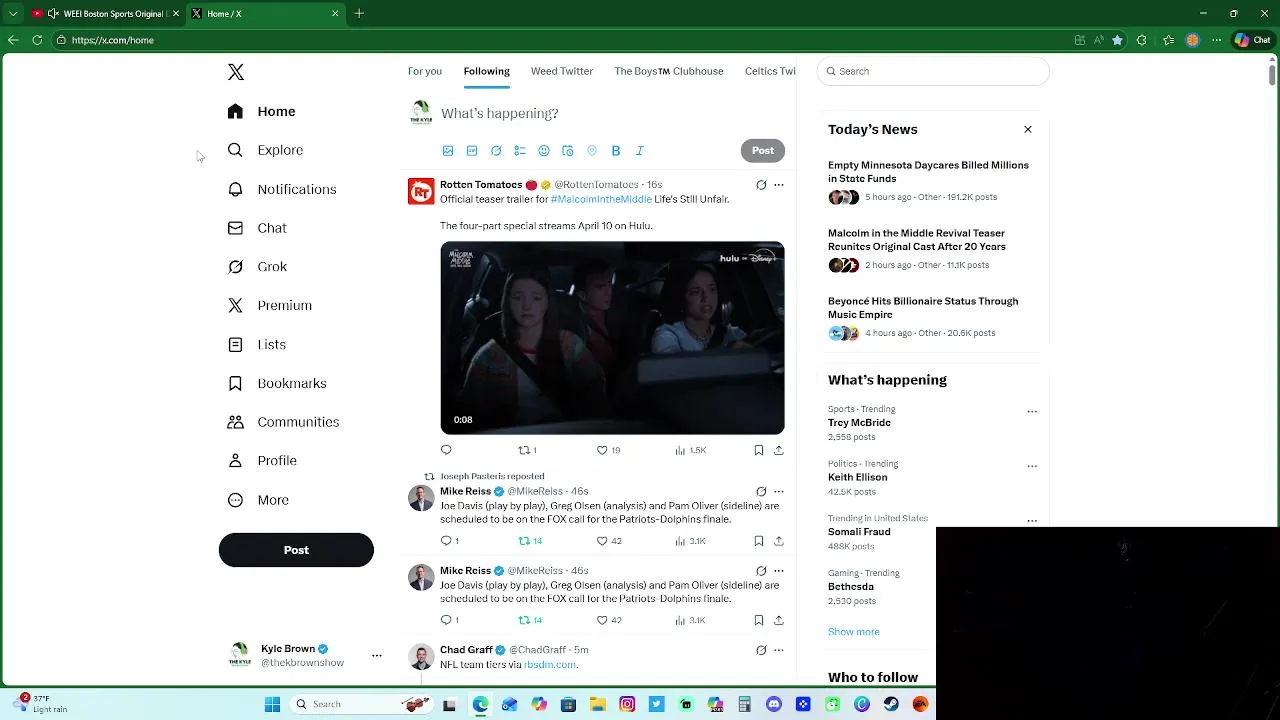Bookmark the Rotten Tomatoes post
Screen dimensions: 1280x720
(x=759, y=450)
